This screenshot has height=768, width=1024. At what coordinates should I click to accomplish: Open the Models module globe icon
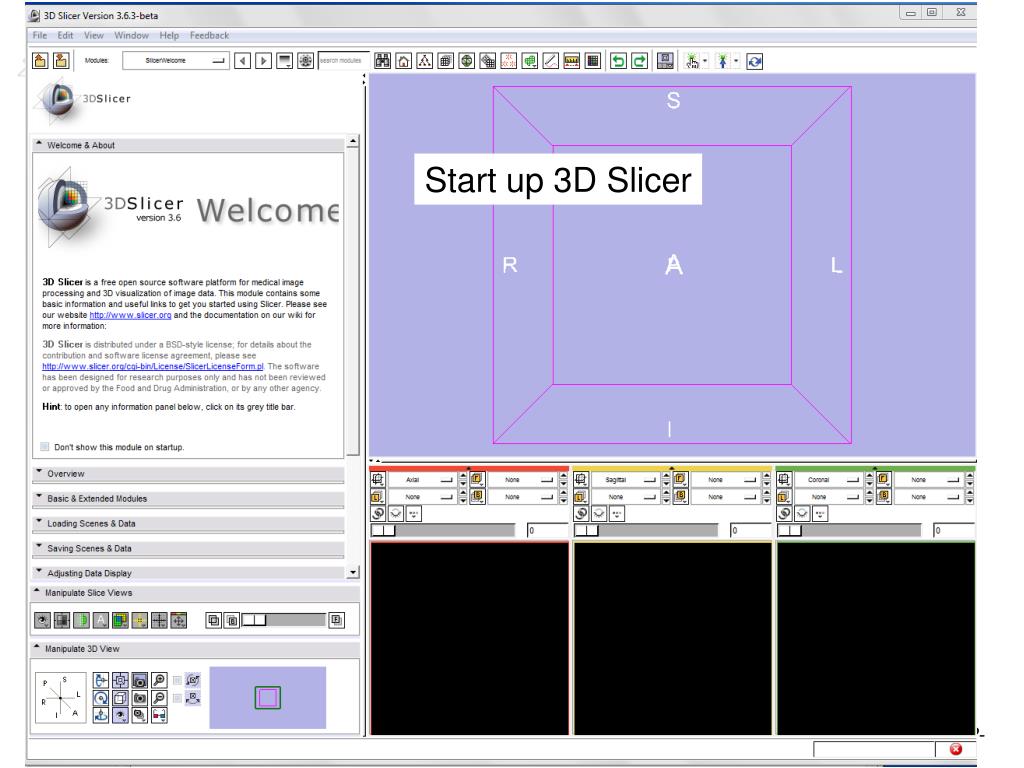pos(466,61)
